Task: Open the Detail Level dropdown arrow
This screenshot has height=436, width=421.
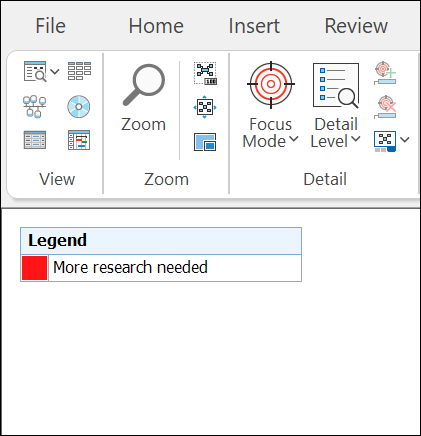Action: click(x=356, y=139)
